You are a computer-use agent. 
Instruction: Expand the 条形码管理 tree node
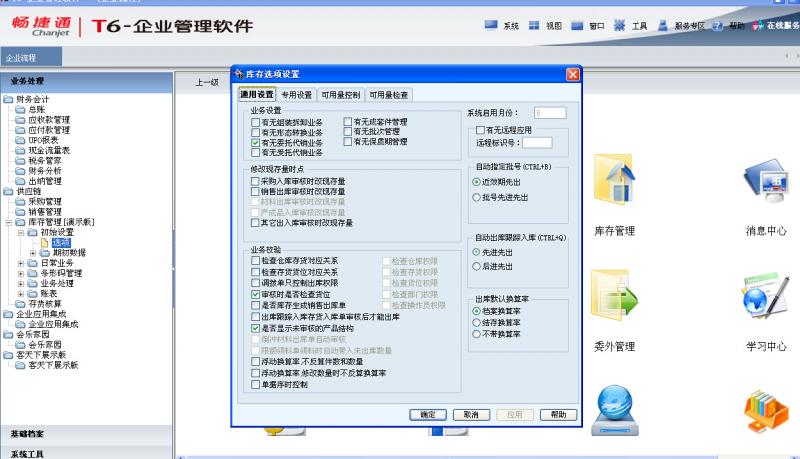tap(21, 273)
